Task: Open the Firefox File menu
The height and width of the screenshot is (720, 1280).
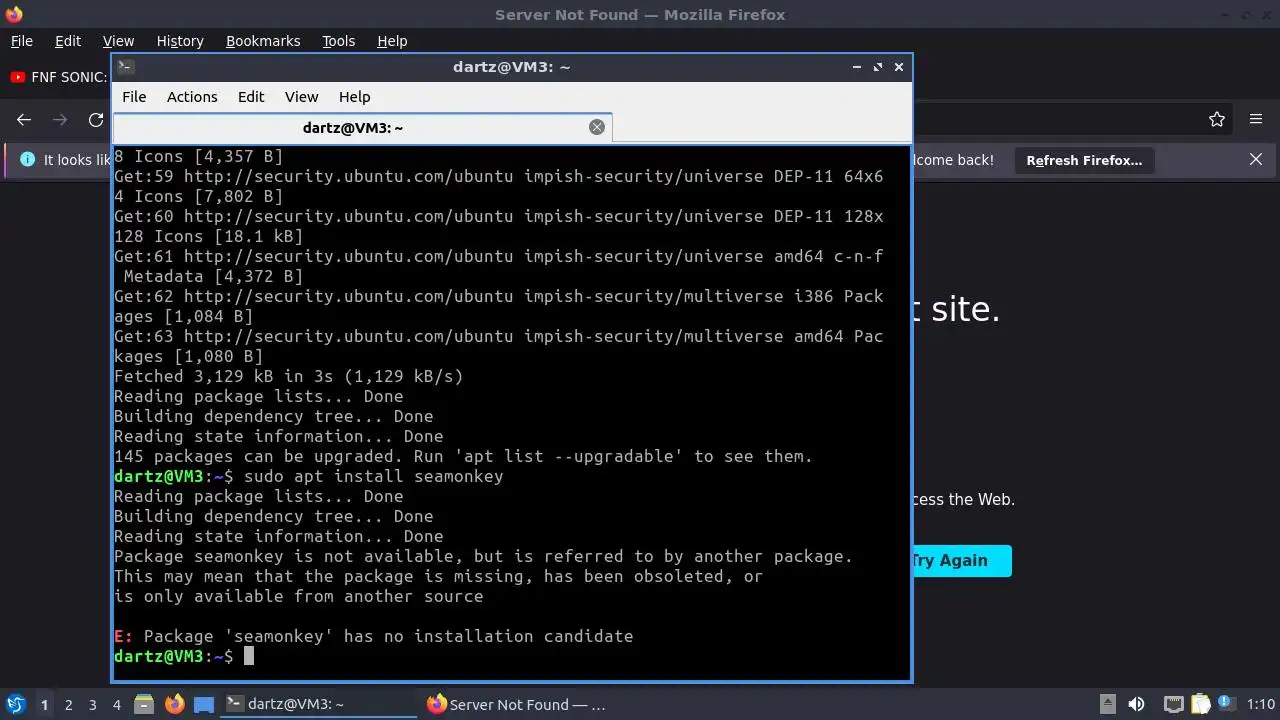Action: [22, 41]
